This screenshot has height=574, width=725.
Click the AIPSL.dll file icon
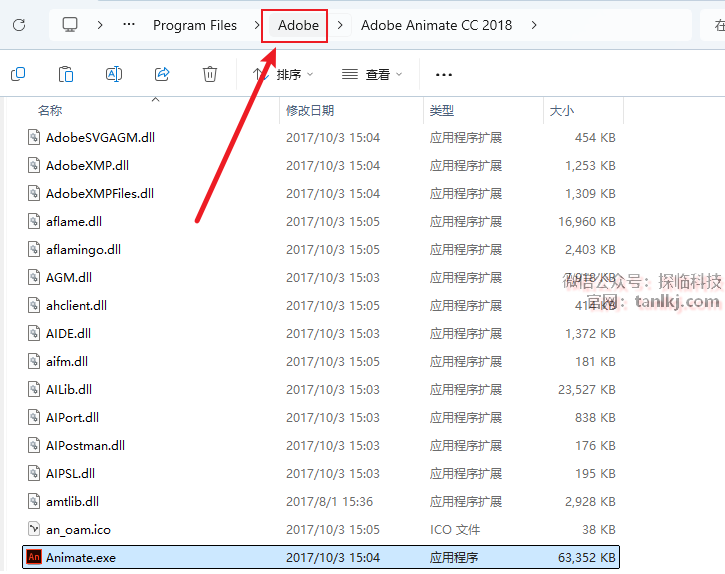(34, 473)
